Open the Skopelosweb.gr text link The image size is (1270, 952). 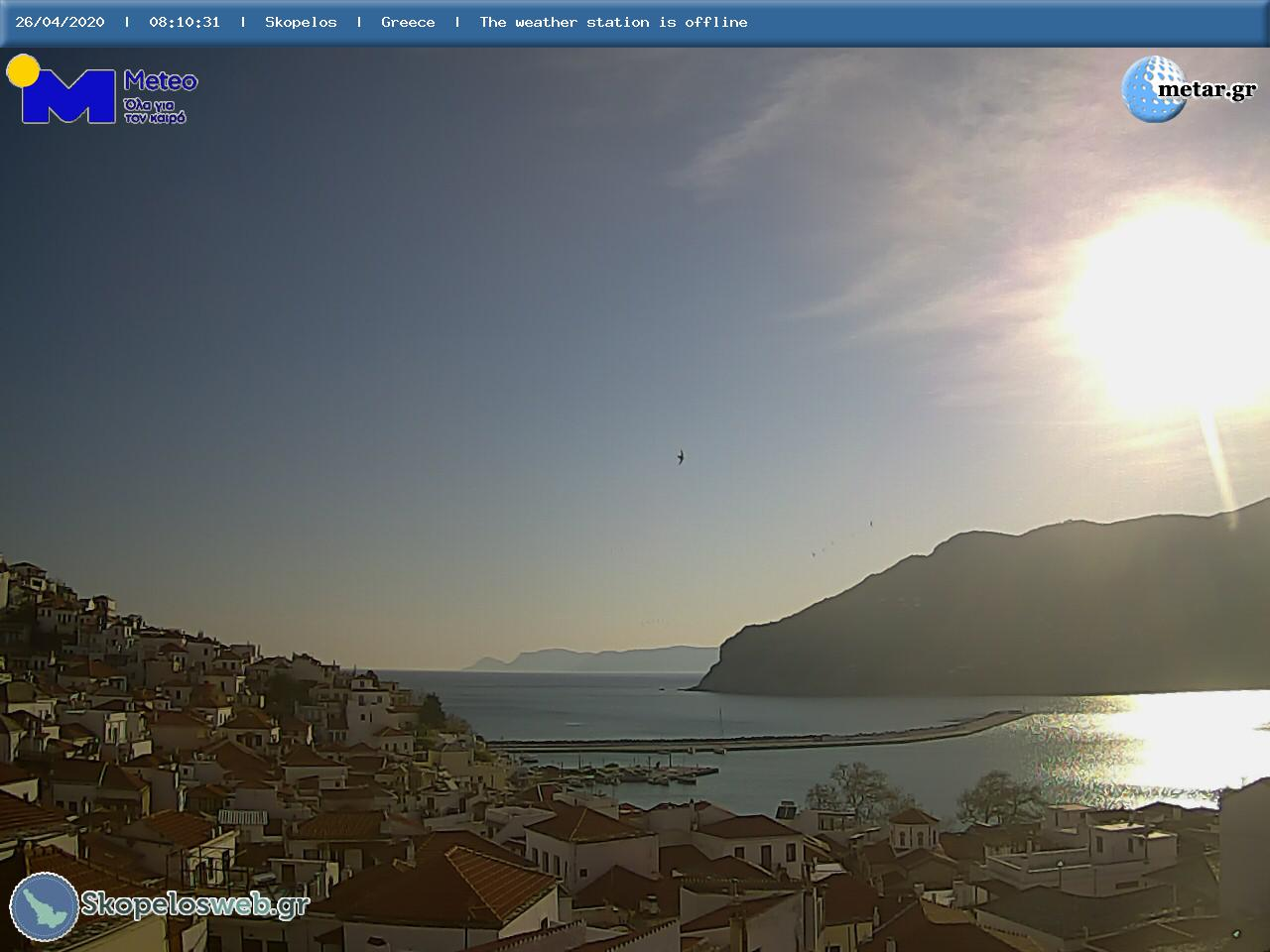[x=194, y=904]
